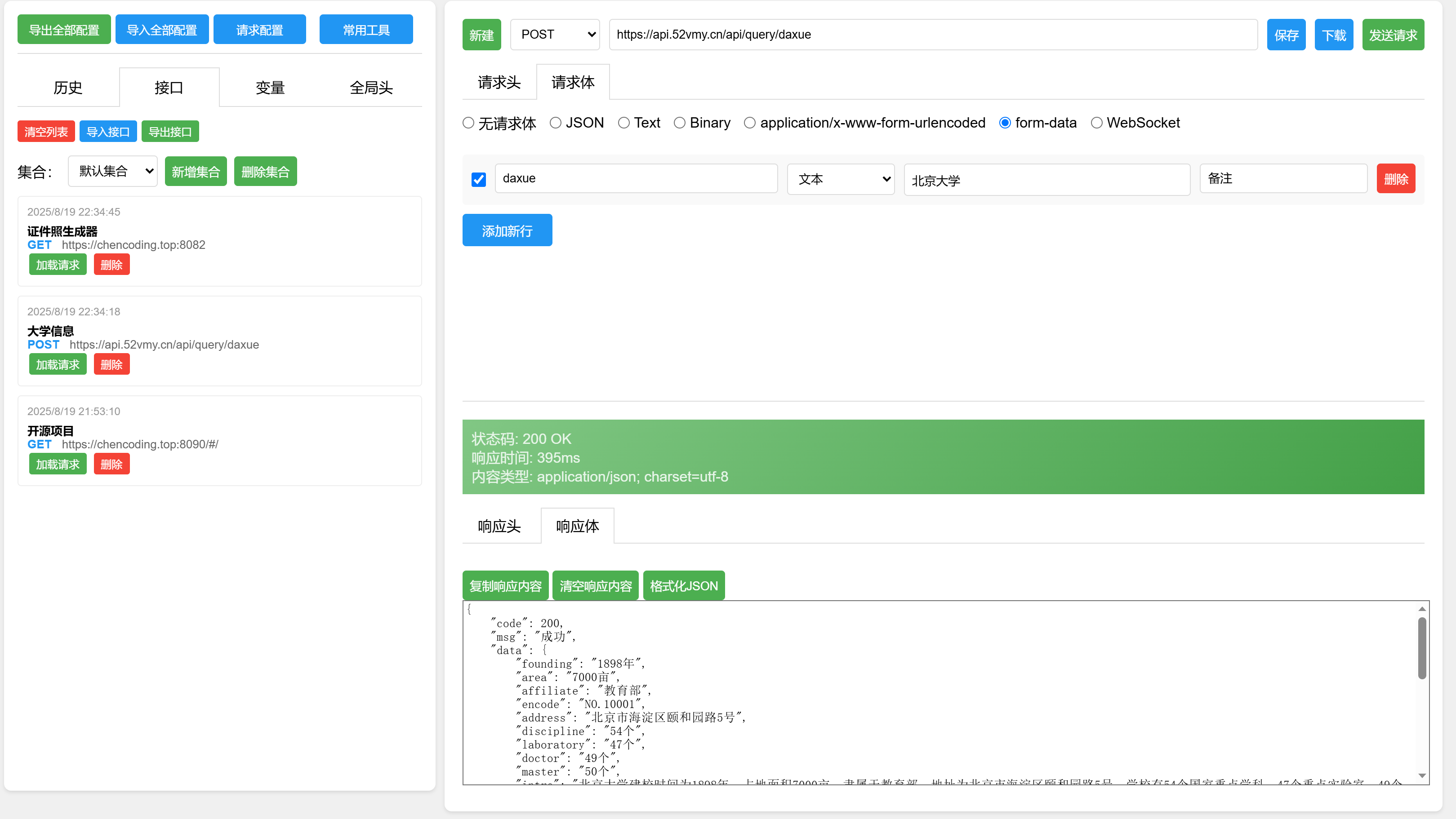1456x819 pixels.
Task: Create new request with 新建 button
Action: 481,35
